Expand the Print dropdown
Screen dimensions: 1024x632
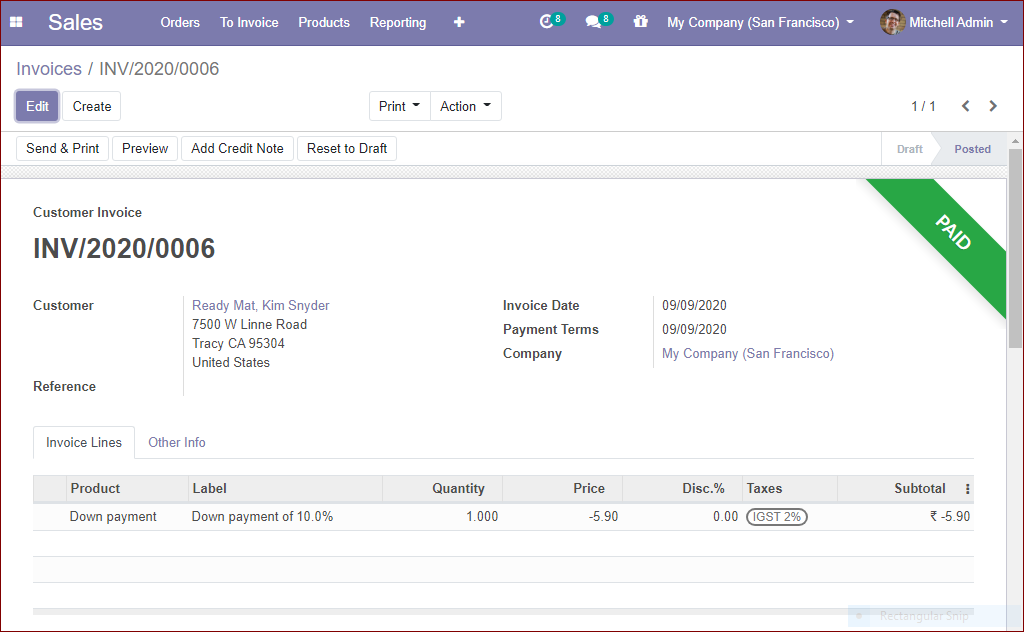click(x=400, y=106)
